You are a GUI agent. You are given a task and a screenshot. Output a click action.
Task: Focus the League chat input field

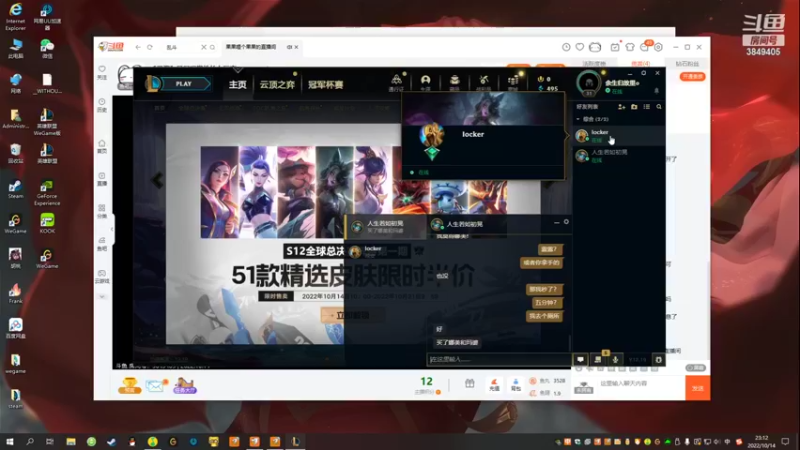coord(498,360)
